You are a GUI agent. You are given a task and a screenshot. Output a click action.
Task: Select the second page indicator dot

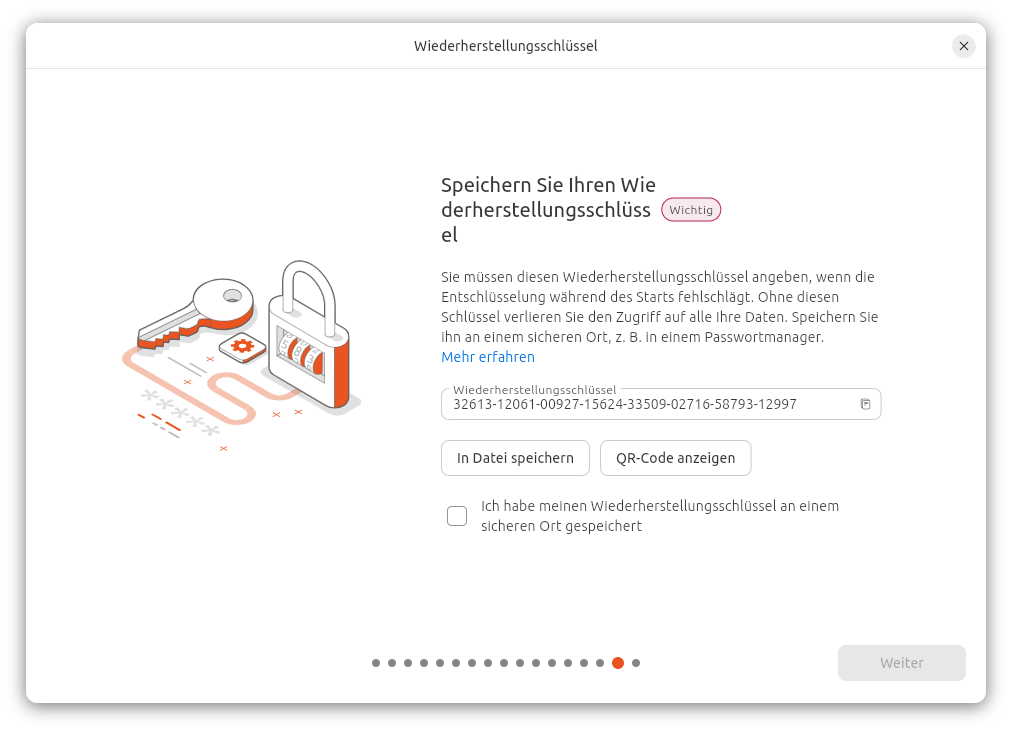[x=392, y=663]
